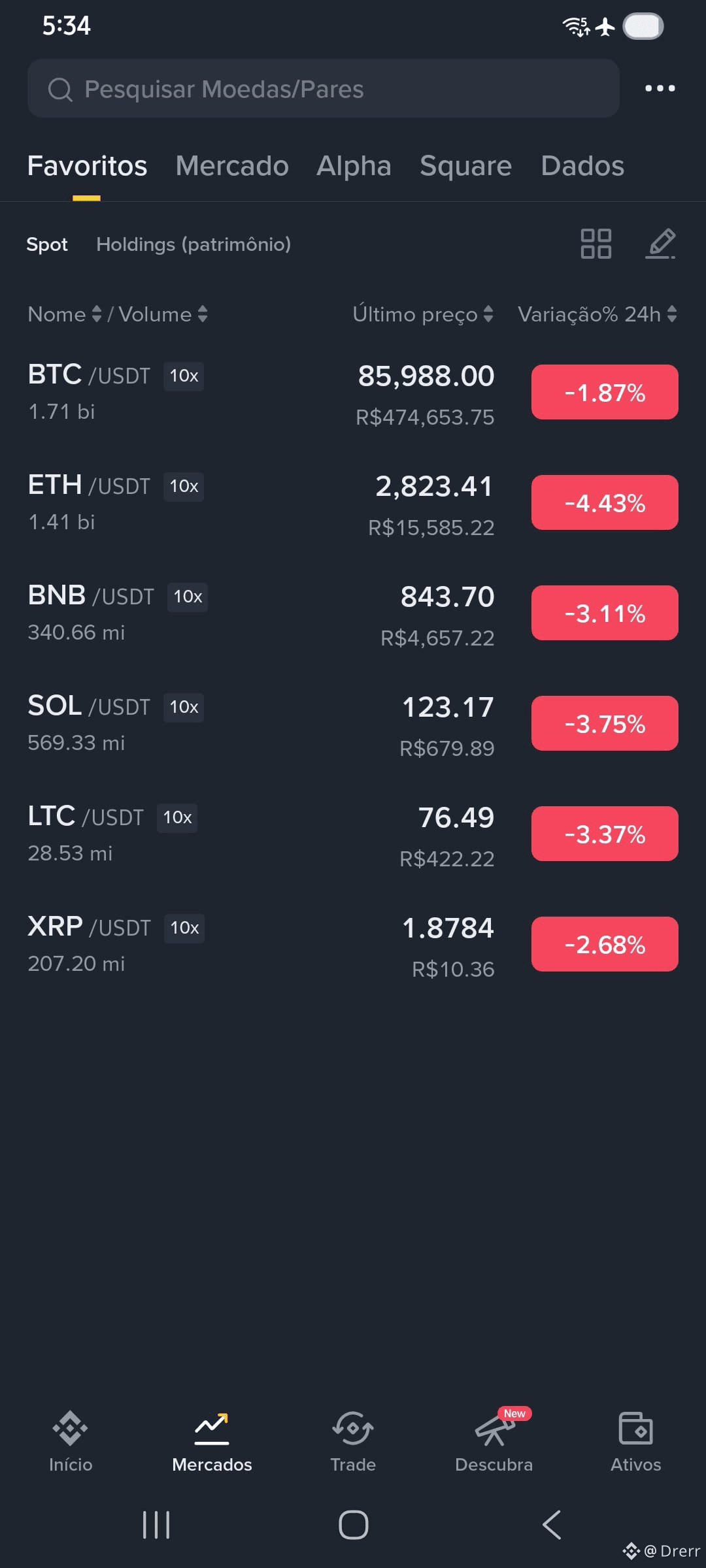Viewport: 706px width, 1568px height.
Task: Select Holdings (patrimônio) filter
Action: (193, 244)
